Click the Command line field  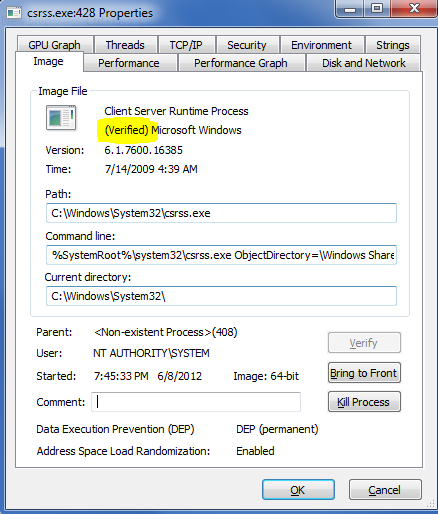[x=221, y=255]
